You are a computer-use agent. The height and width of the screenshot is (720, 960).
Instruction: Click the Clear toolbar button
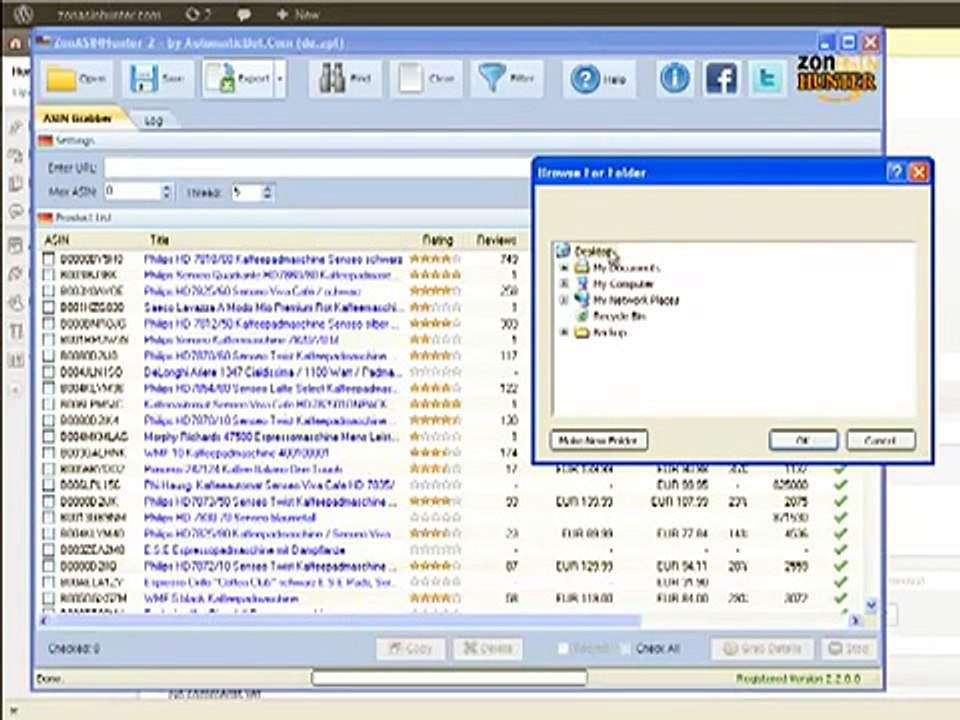point(426,78)
